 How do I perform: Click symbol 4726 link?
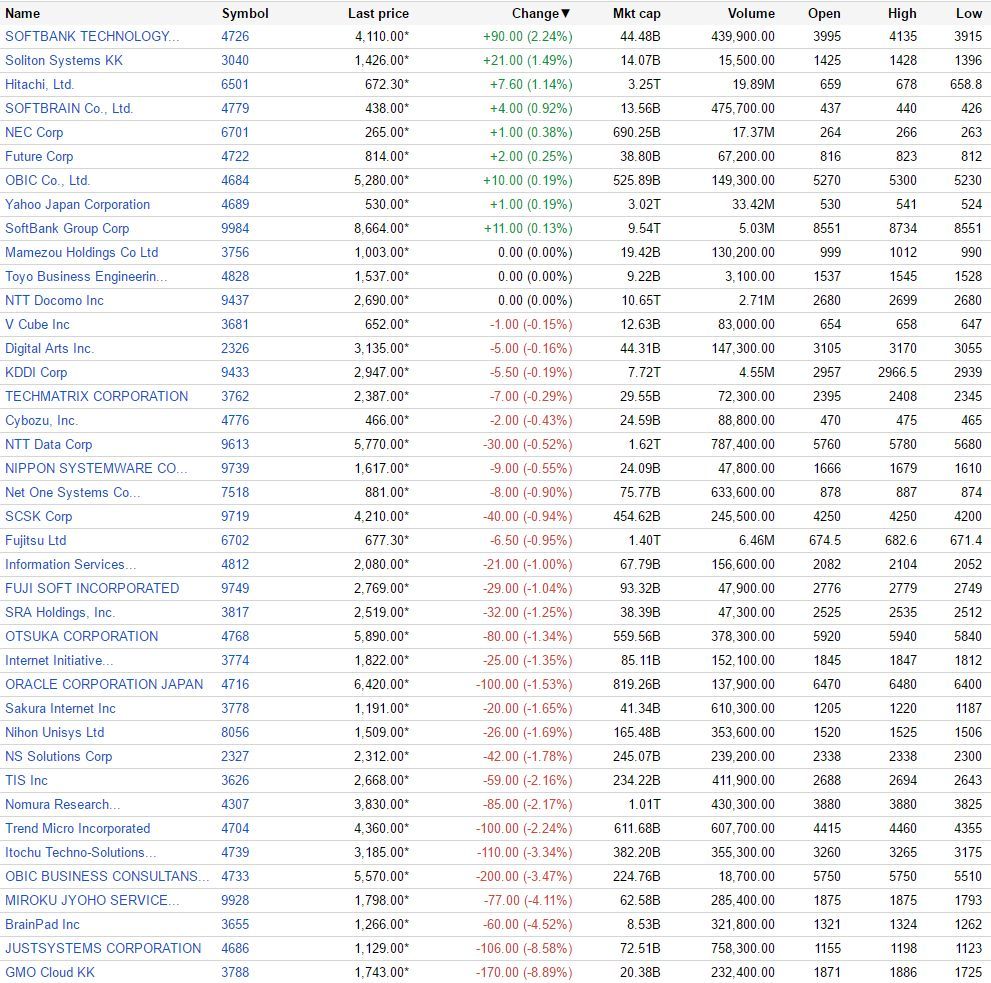[x=235, y=37]
